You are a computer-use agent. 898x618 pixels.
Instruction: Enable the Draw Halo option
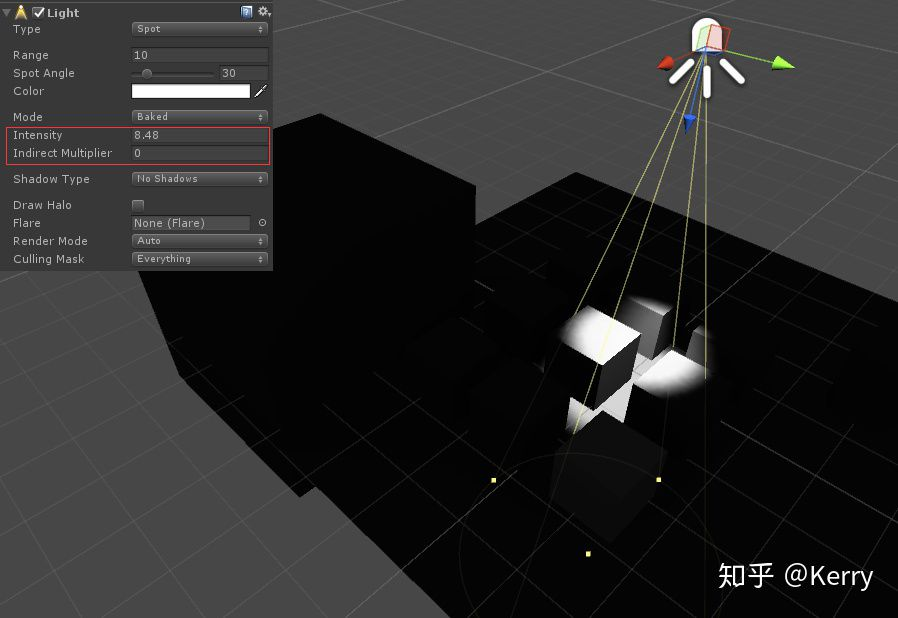point(140,205)
